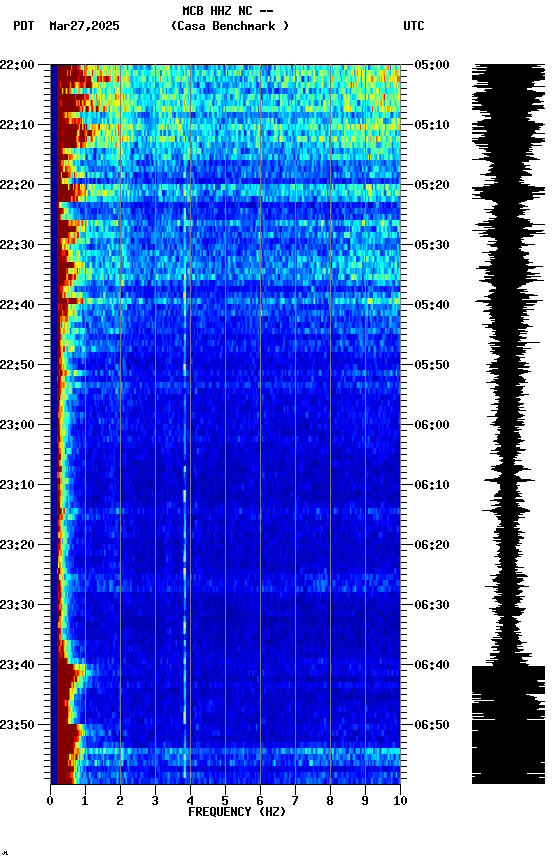Click the '05:20' UTC time label
This screenshot has width=552, height=864.
pyautogui.click(x=432, y=185)
